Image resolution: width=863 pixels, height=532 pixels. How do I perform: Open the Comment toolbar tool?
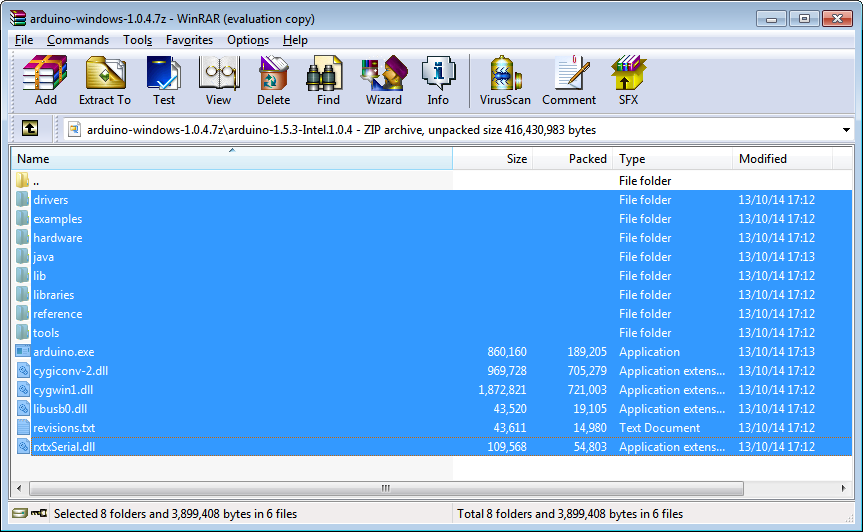click(x=571, y=73)
